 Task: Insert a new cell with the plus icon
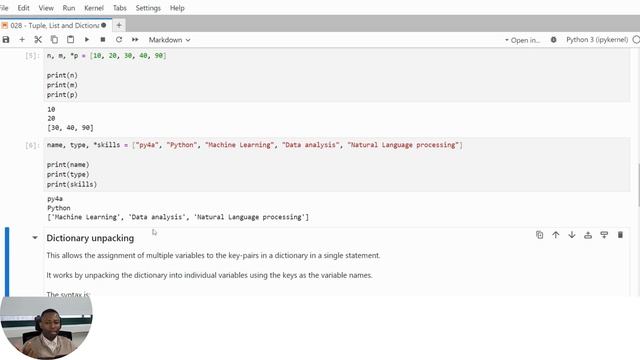[x=22, y=40]
